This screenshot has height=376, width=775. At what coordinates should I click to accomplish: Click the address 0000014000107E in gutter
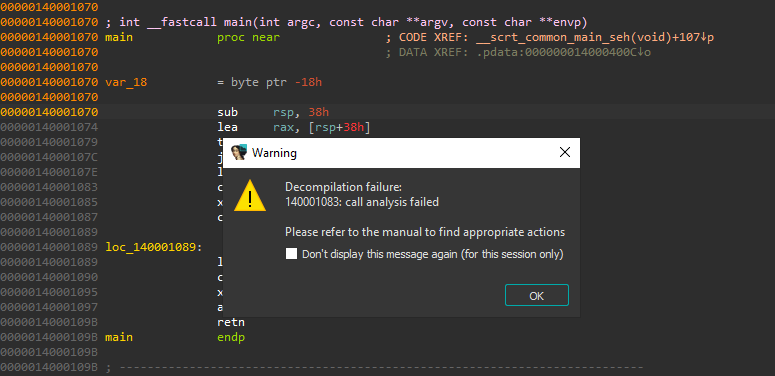(x=49, y=172)
